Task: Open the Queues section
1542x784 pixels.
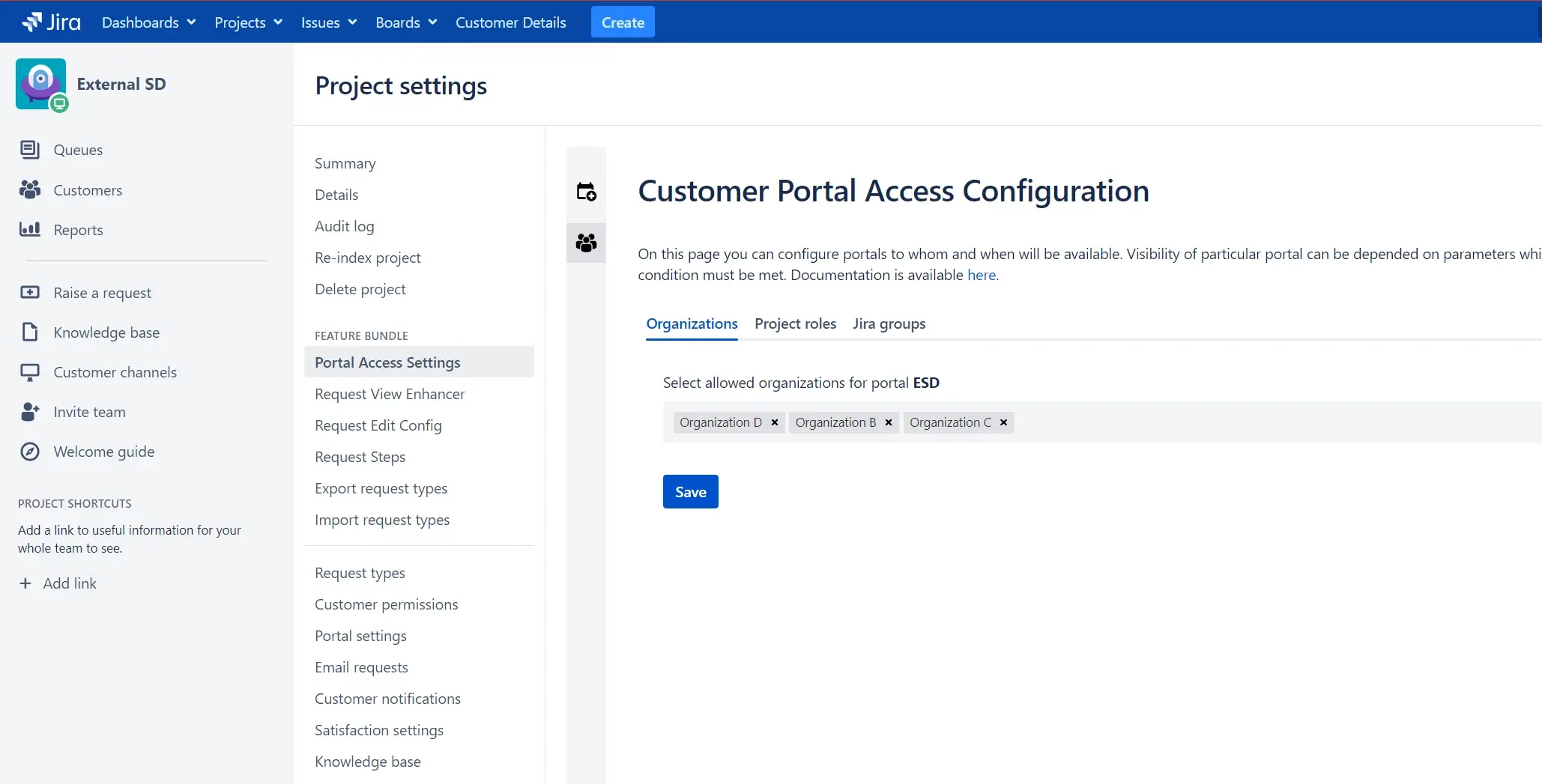Action: click(x=77, y=150)
